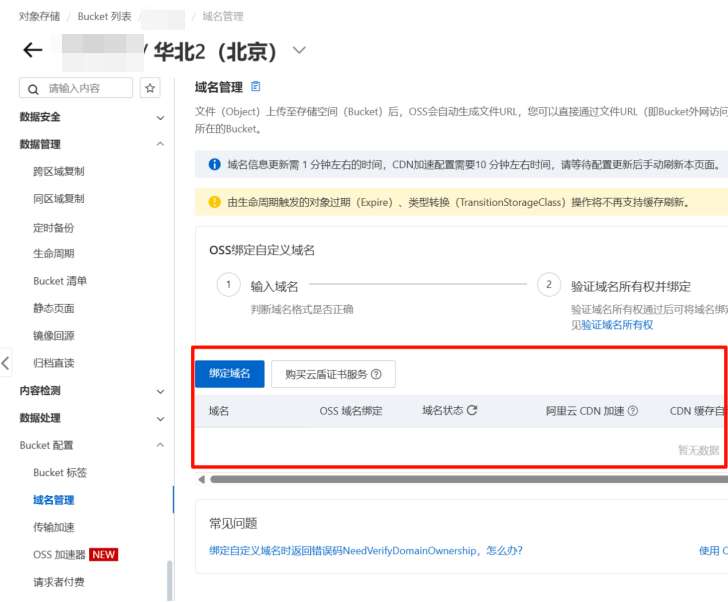Click the sidebar search input field

click(85, 88)
